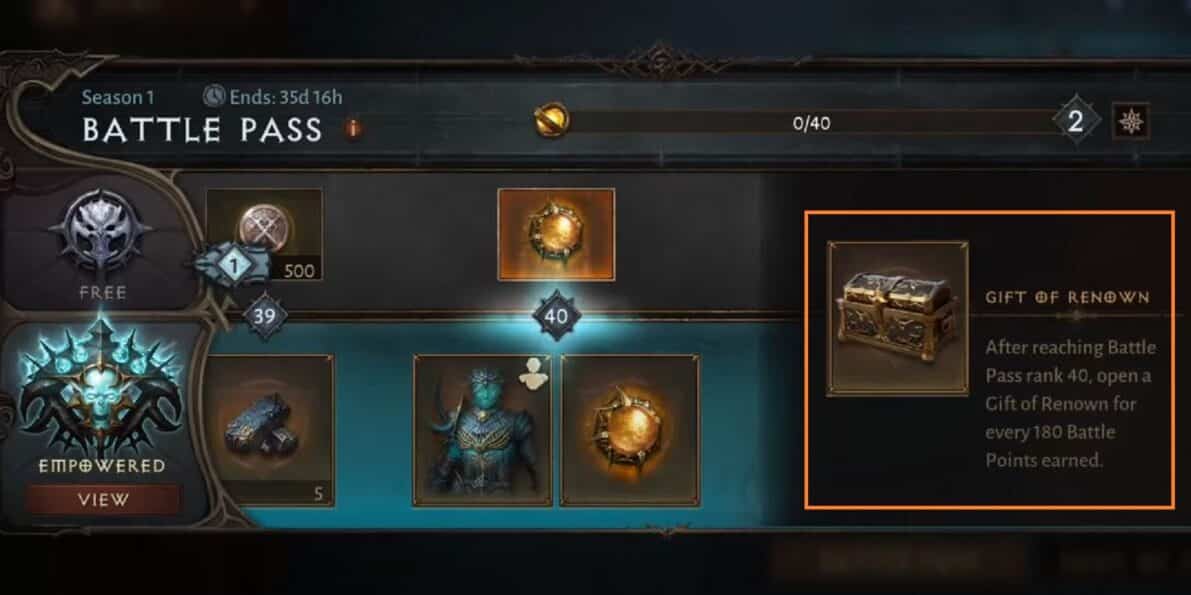The width and height of the screenshot is (1191, 595).
Task: Click the rank 39 diamond marker
Action: (265, 315)
